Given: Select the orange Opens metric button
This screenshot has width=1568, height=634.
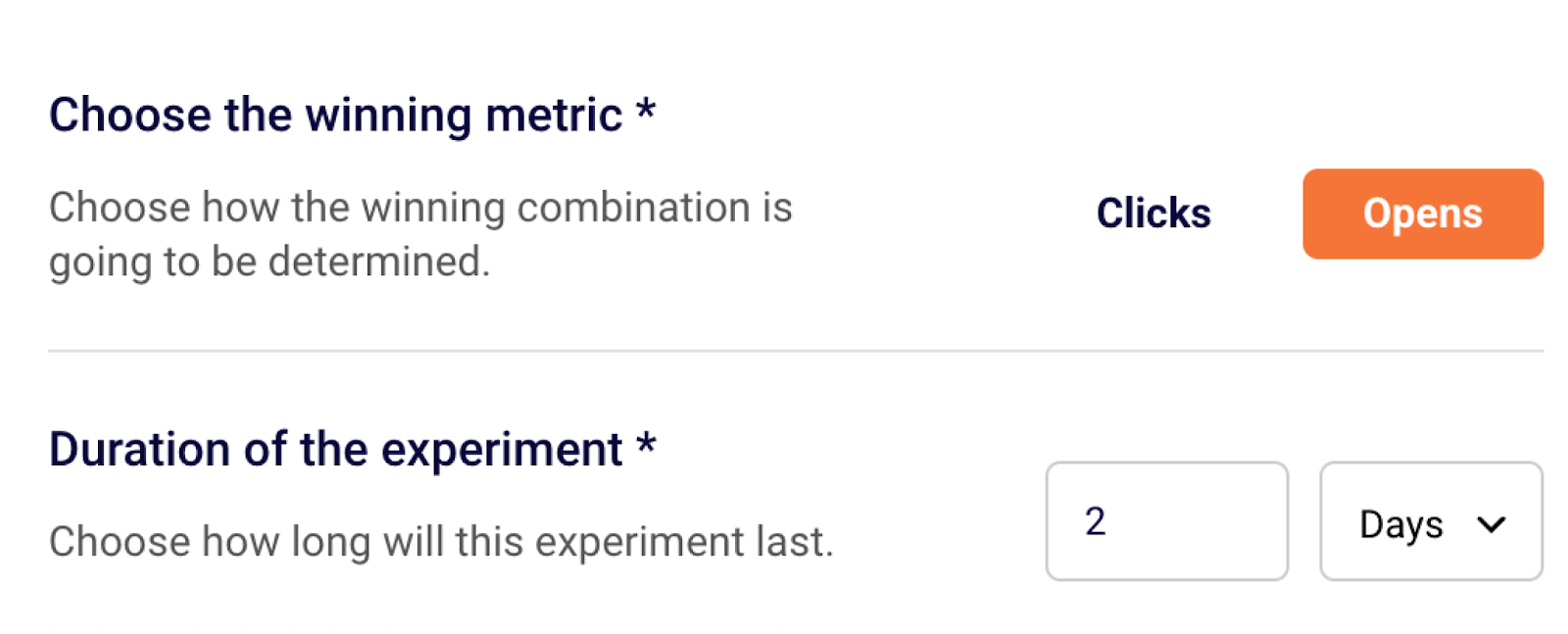Looking at the screenshot, I should tap(1422, 214).
